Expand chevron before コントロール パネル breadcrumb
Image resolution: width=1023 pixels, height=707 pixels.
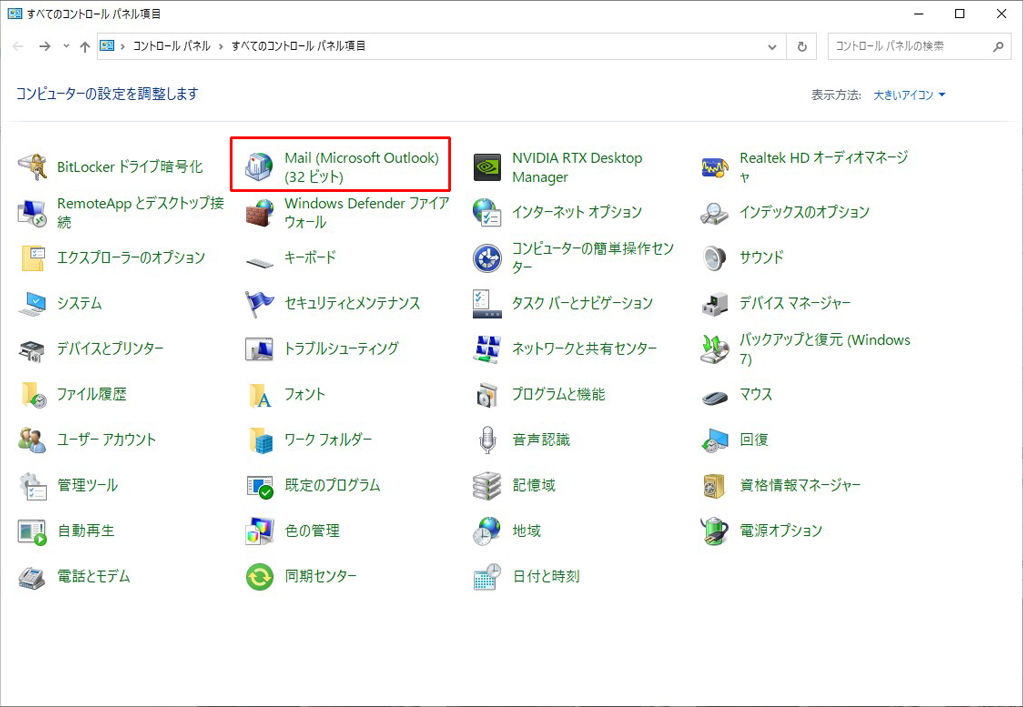[x=123, y=46]
